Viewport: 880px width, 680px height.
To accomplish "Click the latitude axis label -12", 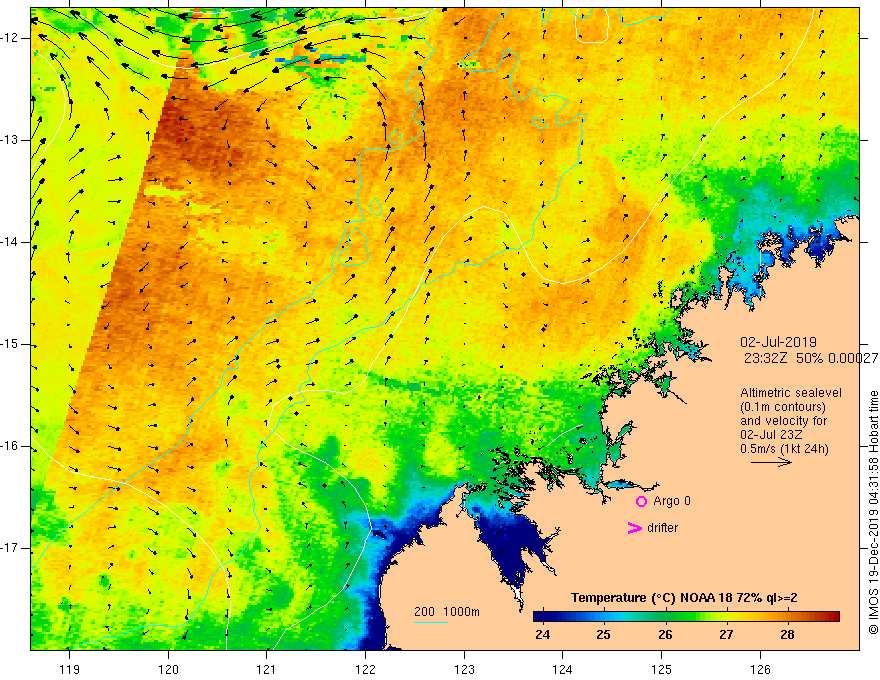I will tap(11, 38).
